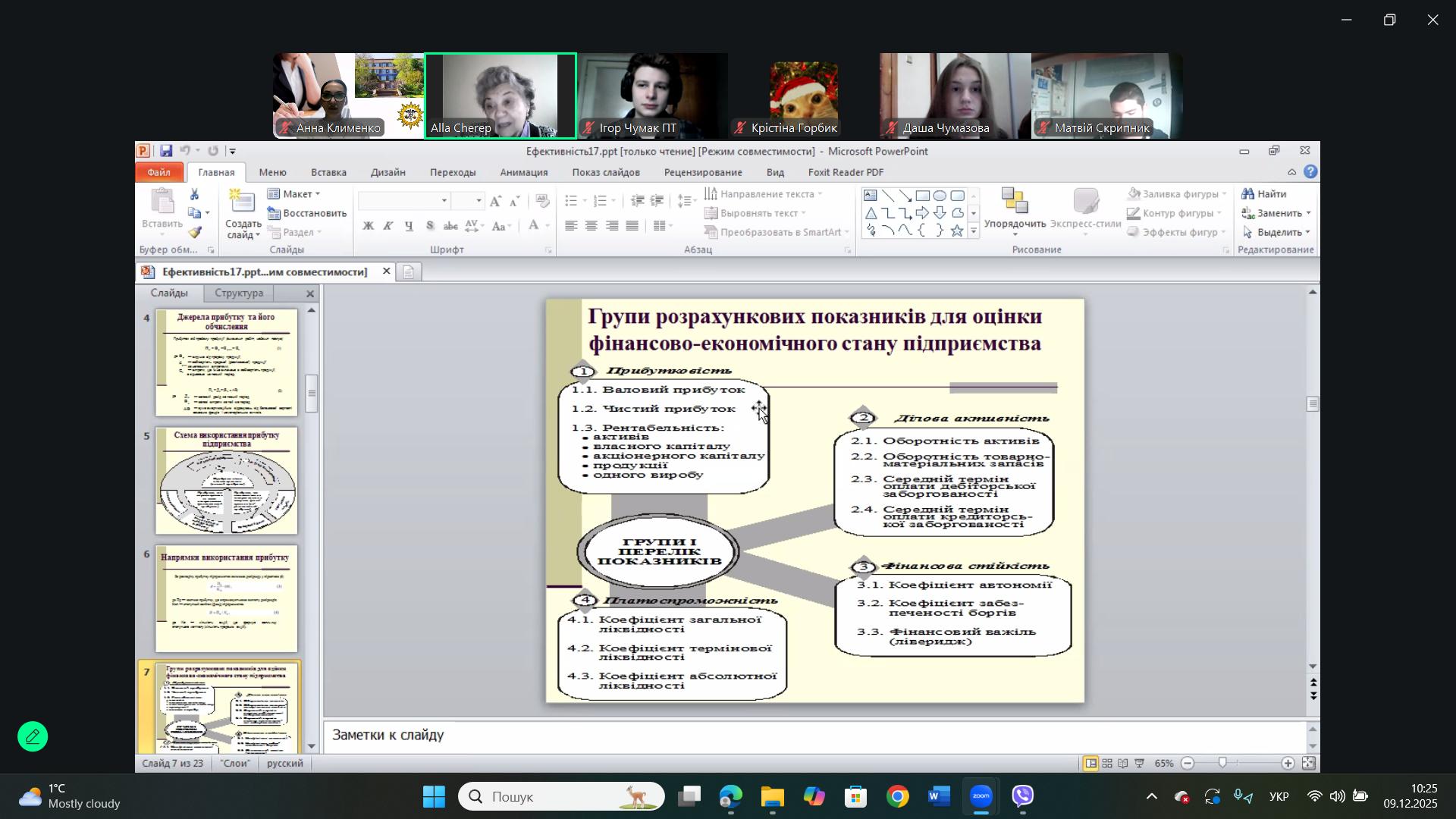Open the Вставка ribbon tab

tap(328, 173)
